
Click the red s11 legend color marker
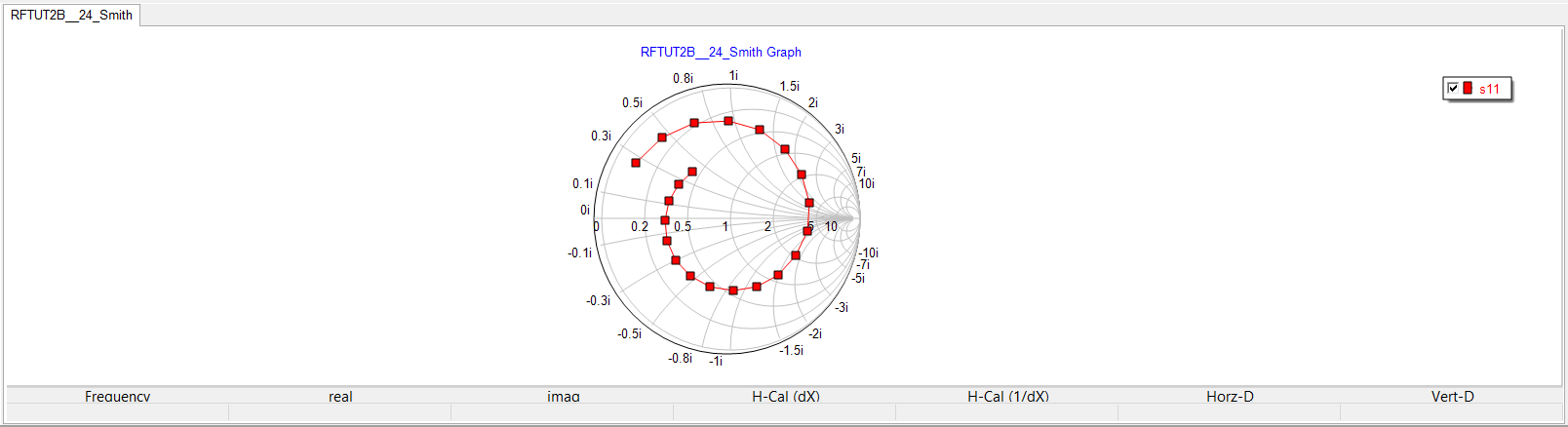[1468, 89]
